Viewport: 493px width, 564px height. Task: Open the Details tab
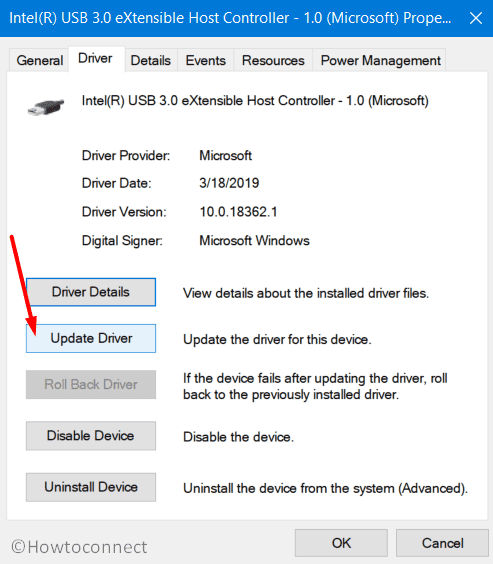click(x=151, y=60)
